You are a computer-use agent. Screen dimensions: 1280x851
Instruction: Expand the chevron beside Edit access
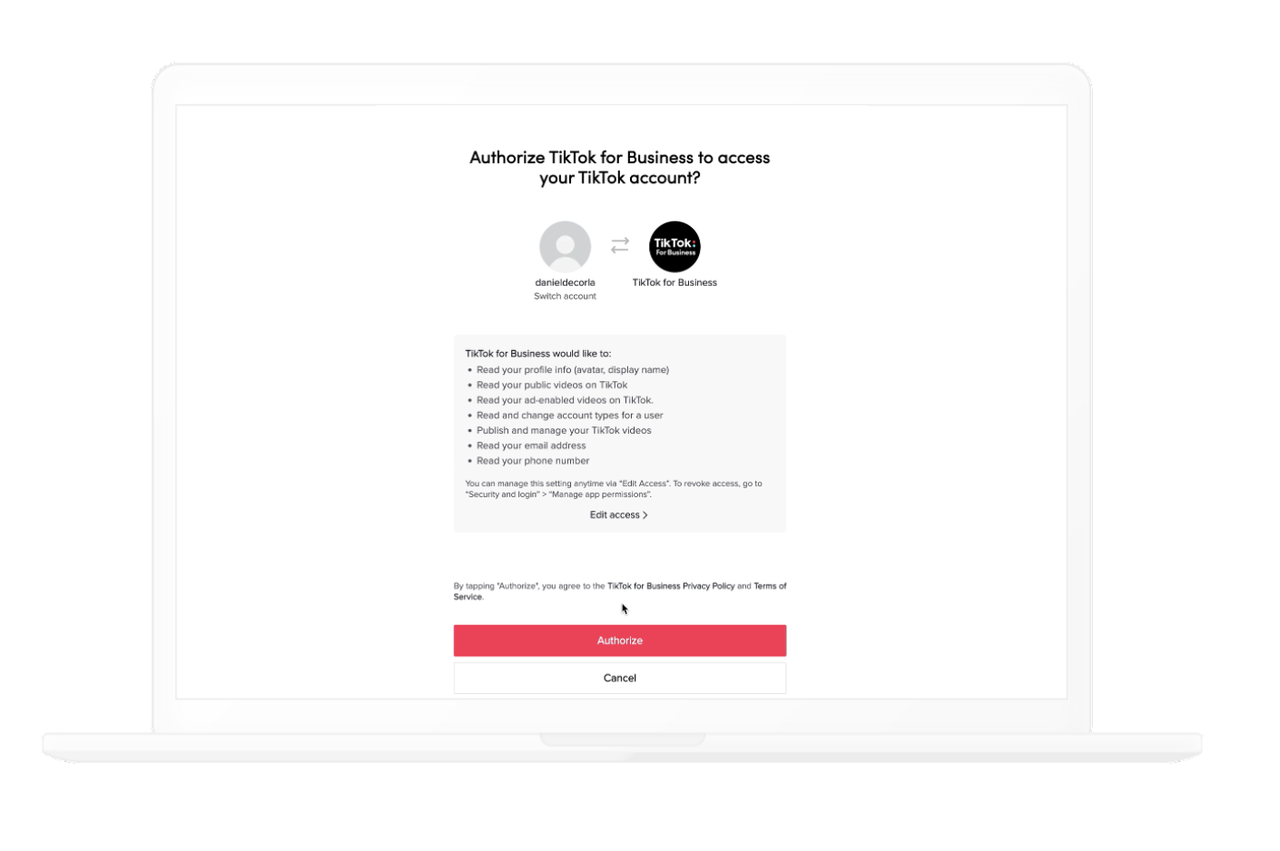(645, 515)
